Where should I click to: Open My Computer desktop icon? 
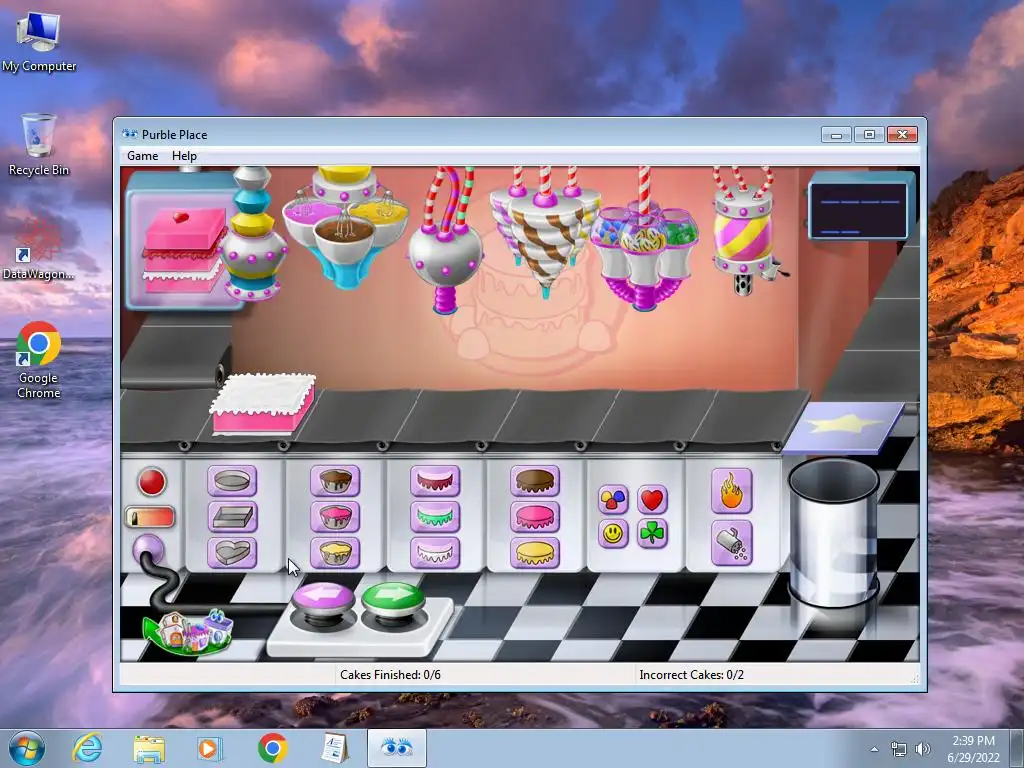tap(39, 42)
